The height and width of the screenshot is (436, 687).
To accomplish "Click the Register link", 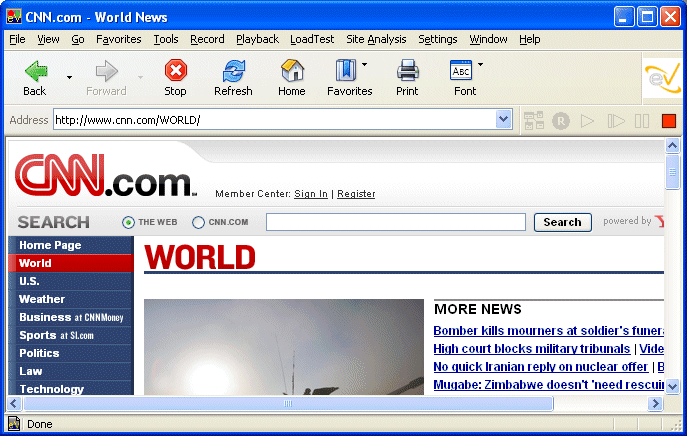I will [x=356, y=194].
